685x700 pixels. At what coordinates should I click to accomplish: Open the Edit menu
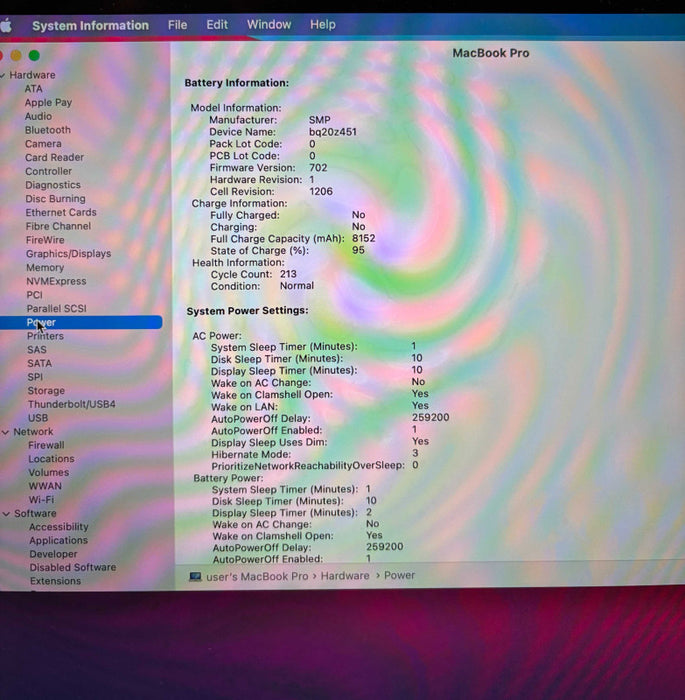click(217, 25)
